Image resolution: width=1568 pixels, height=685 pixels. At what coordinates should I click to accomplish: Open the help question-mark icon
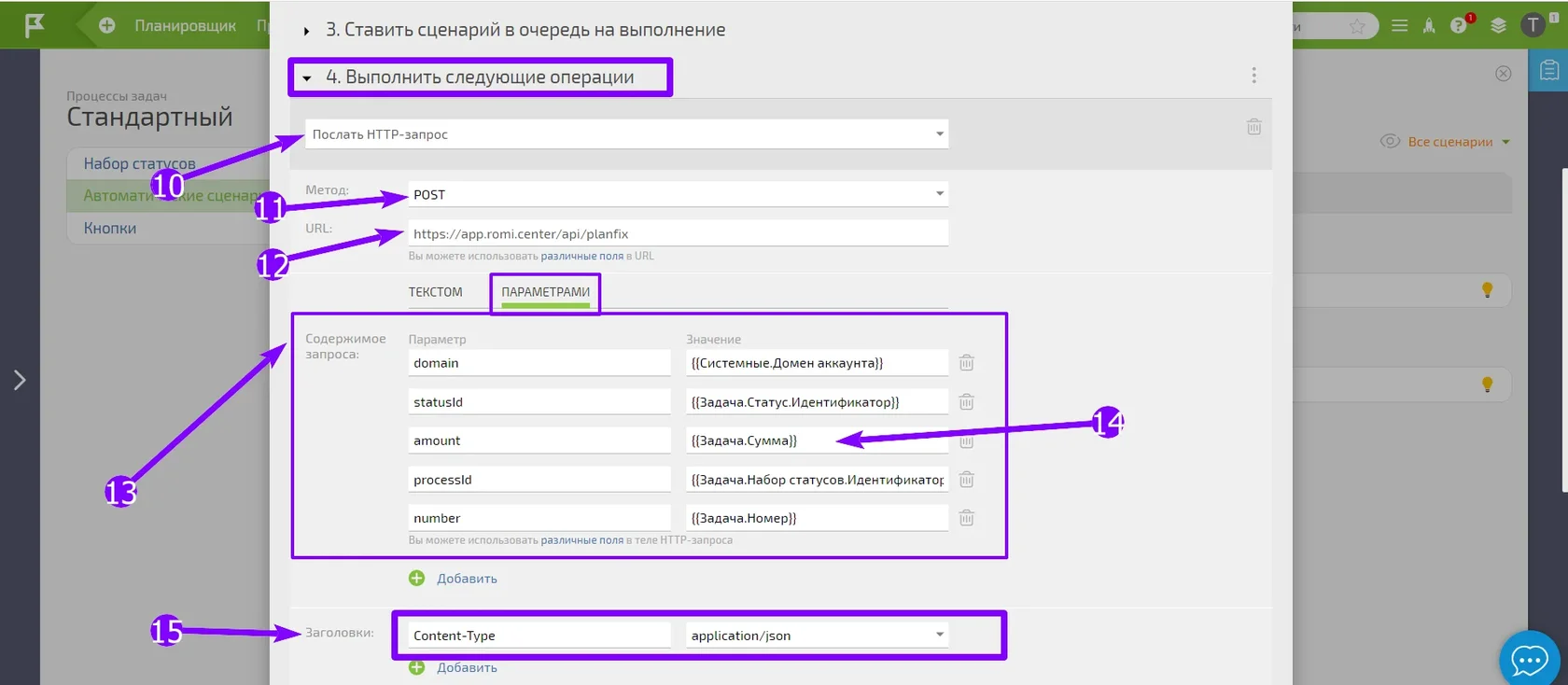pyautogui.click(x=1460, y=25)
